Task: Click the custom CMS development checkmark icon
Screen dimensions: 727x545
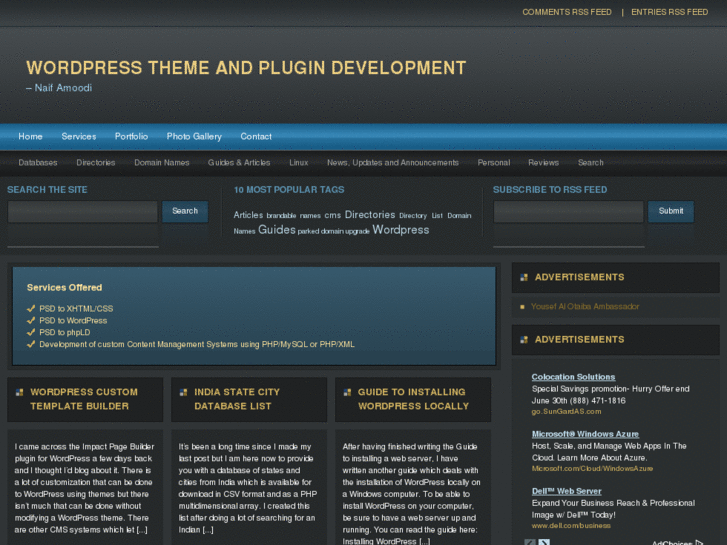Action: (x=31, y=344)
